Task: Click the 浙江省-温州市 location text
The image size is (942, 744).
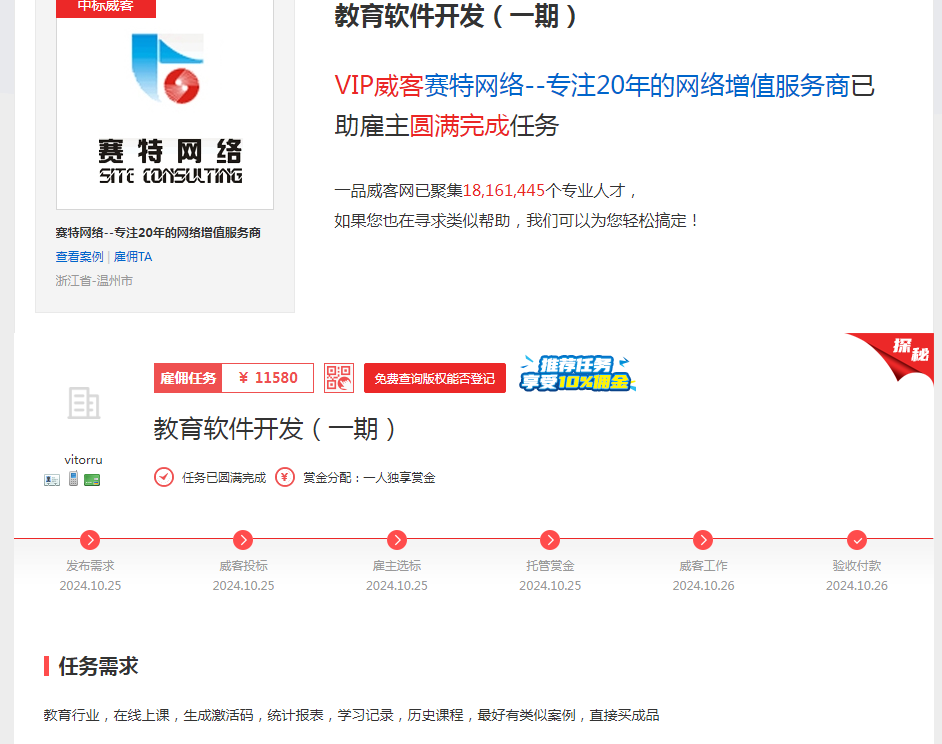Action: coord(94,281)
